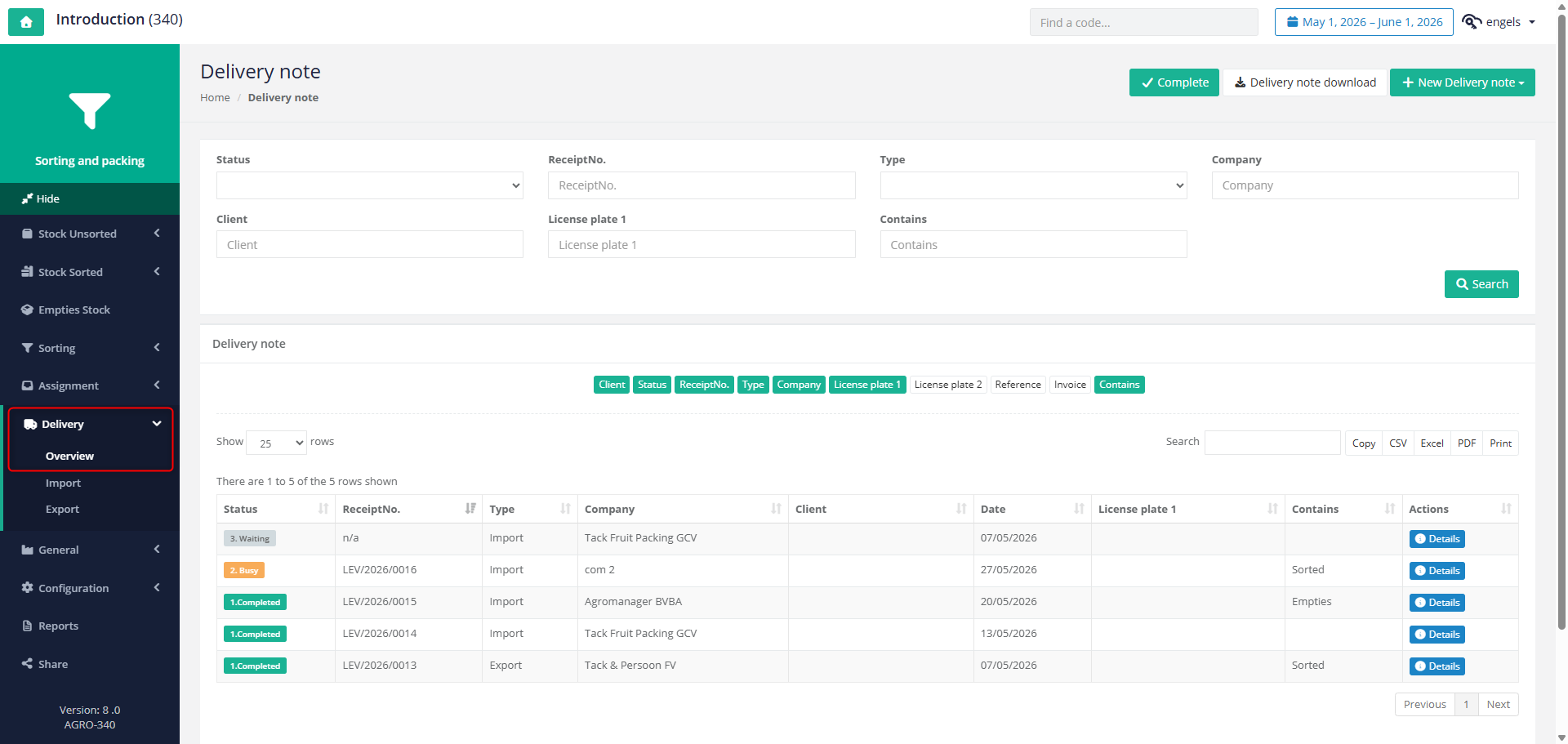Open the Type filter dropdown
Image resolution: width=1568 pixels, height=744 pixels.
[1033, 185]
